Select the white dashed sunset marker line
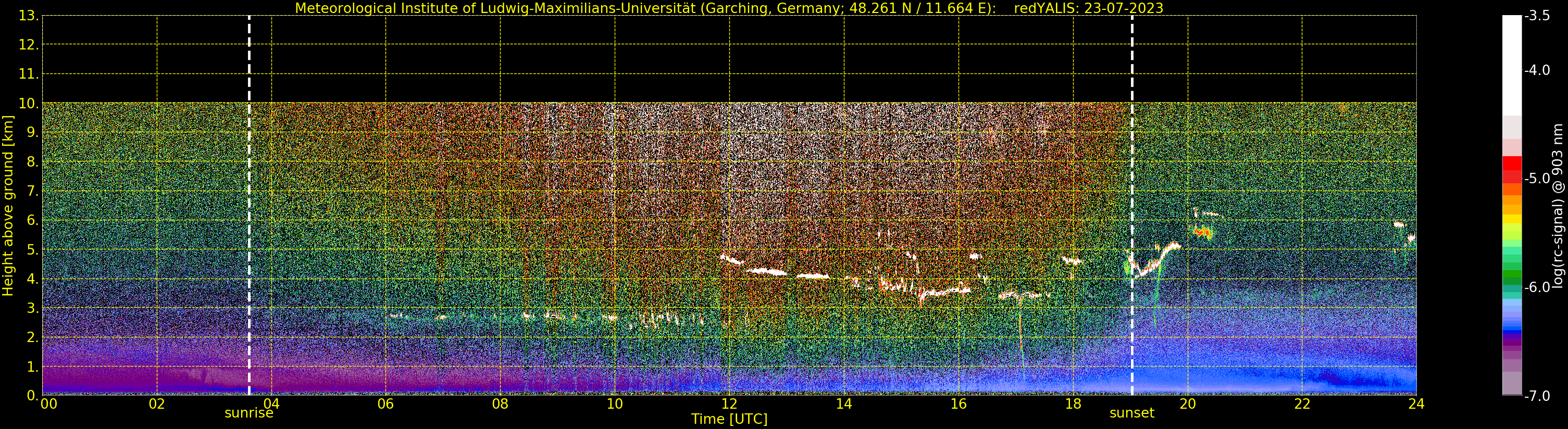Image resolution: width=1568 pixels, height=429 pixels. coord(1131,205)
